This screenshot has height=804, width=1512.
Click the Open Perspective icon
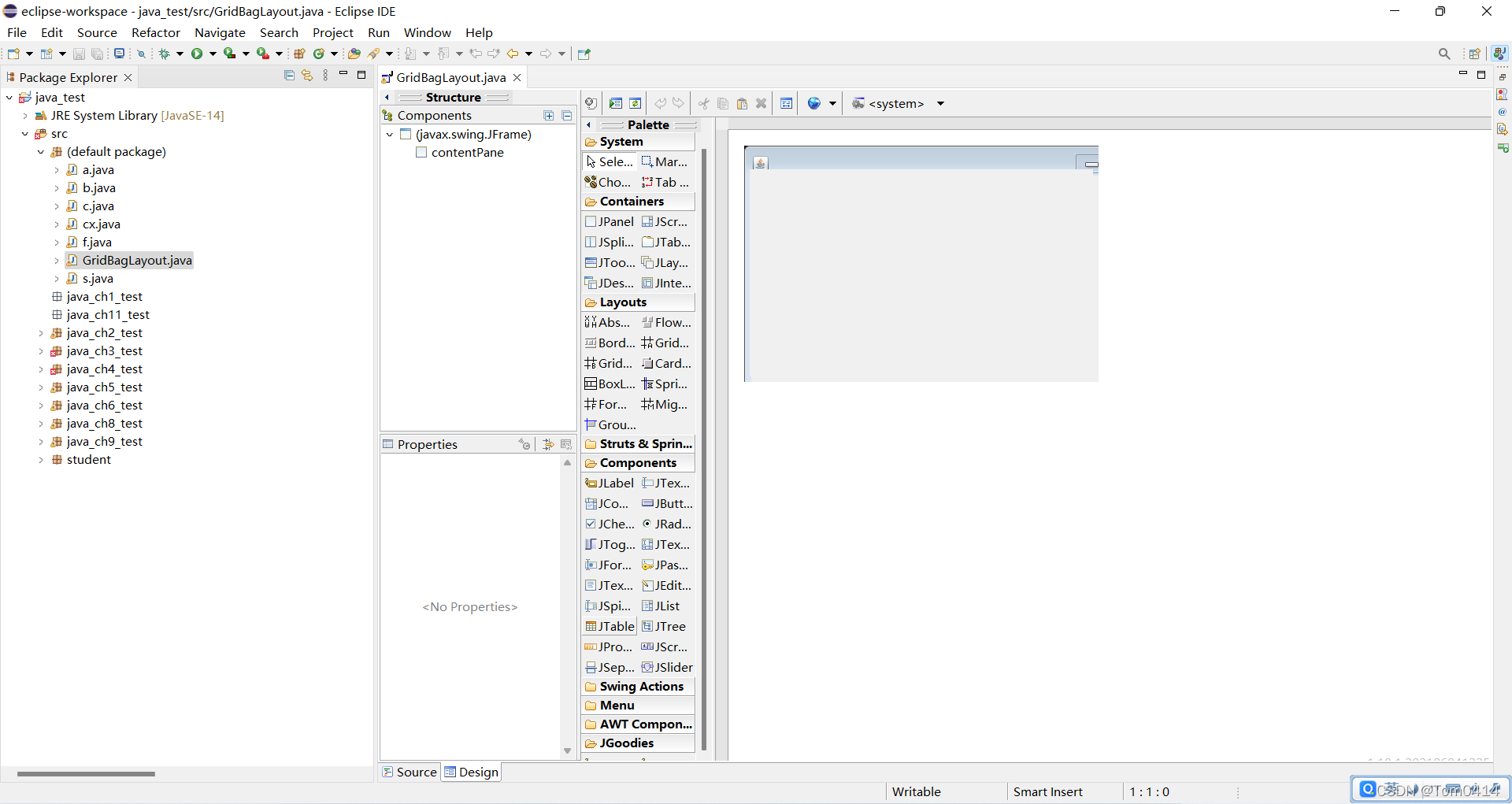pyautogui.click(x=1475, y=54)
